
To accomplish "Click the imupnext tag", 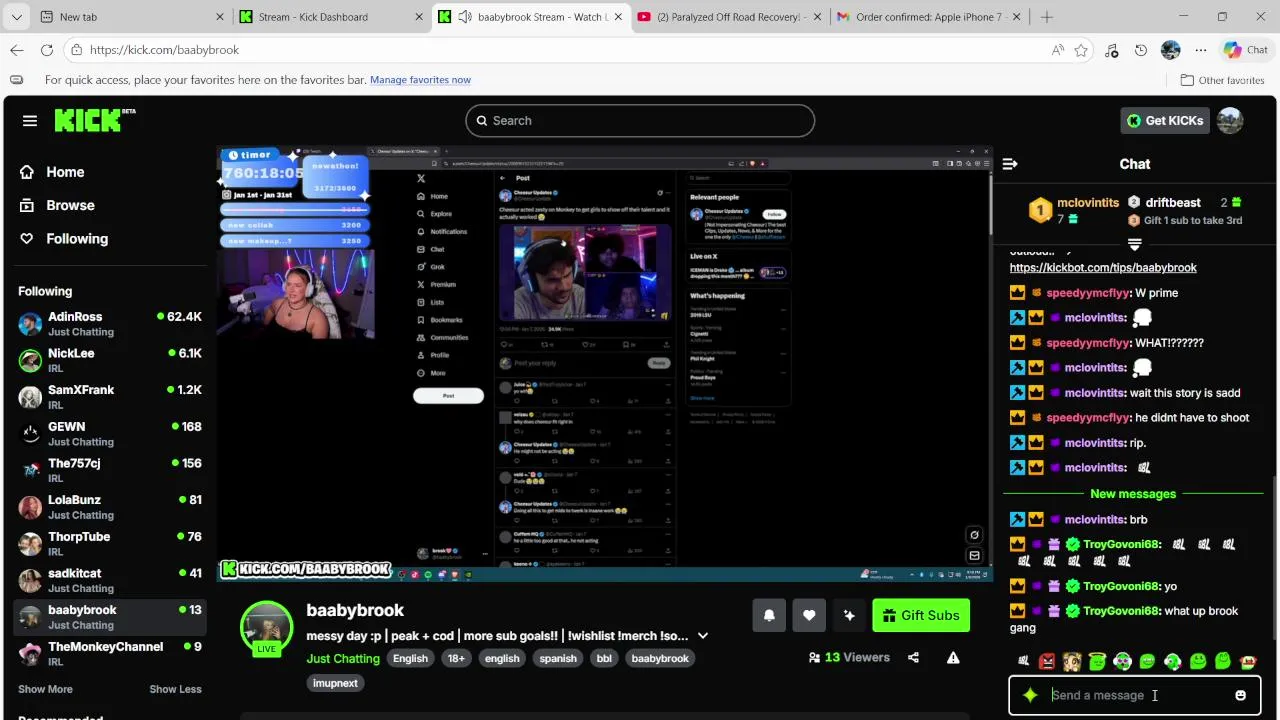I will (335, 683).
